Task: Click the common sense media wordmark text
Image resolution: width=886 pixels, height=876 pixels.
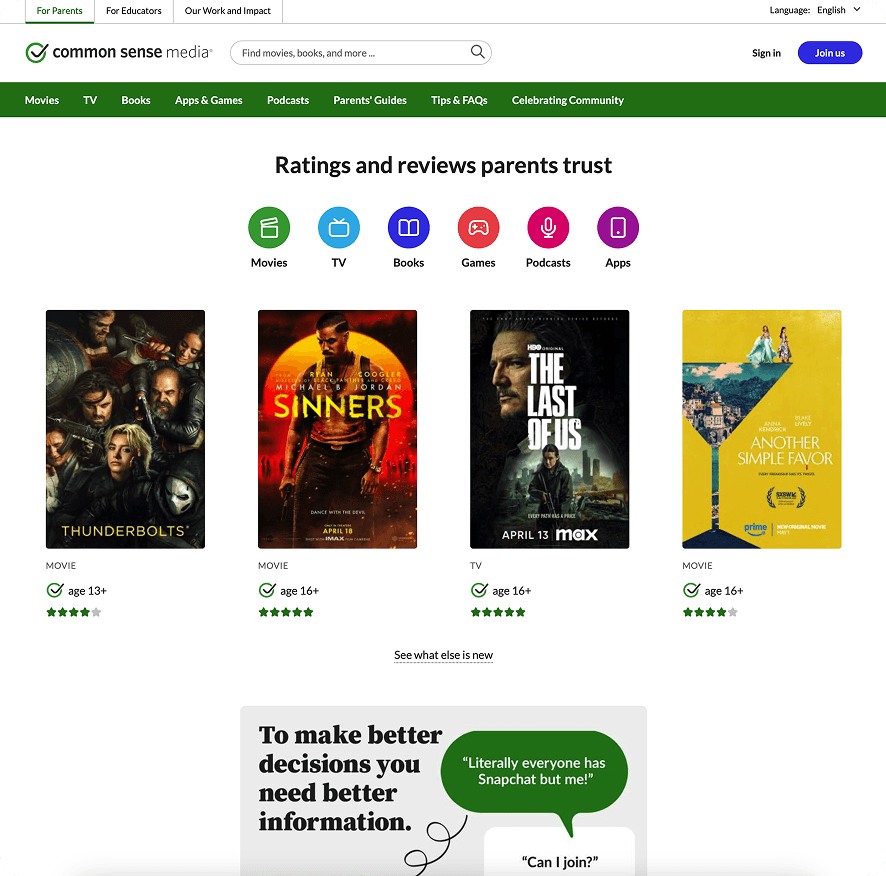Action: pos(132,52)
